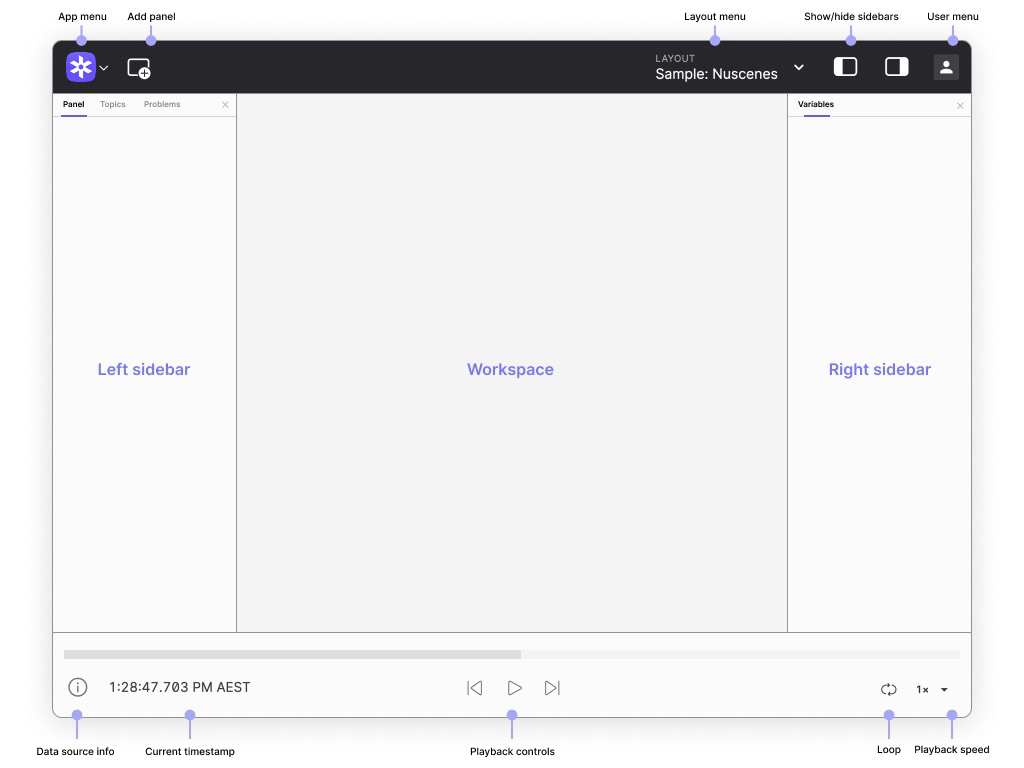Toggle the left sidebar visibility
Viewport: 1024px width, 768px height.
845,67
